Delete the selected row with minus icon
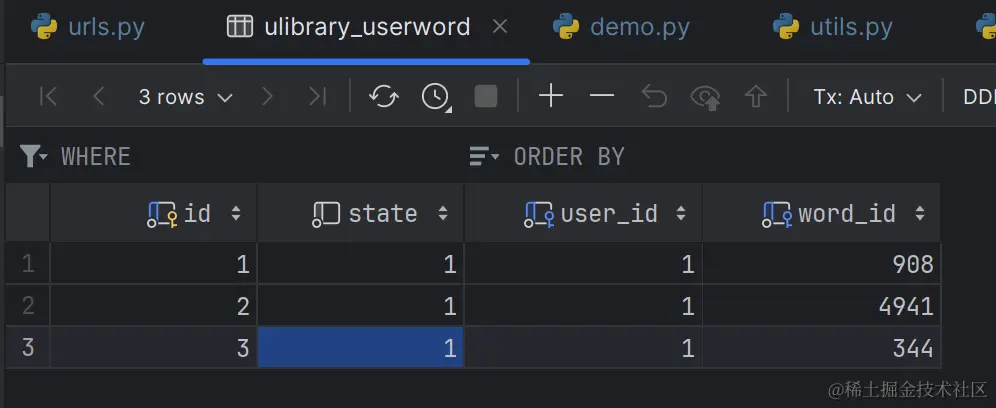The image size is (996, 408). (602, 97)
